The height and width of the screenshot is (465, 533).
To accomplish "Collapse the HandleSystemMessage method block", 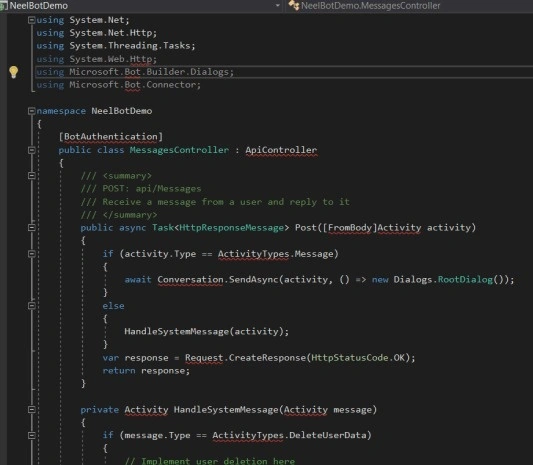I will 32,410.
